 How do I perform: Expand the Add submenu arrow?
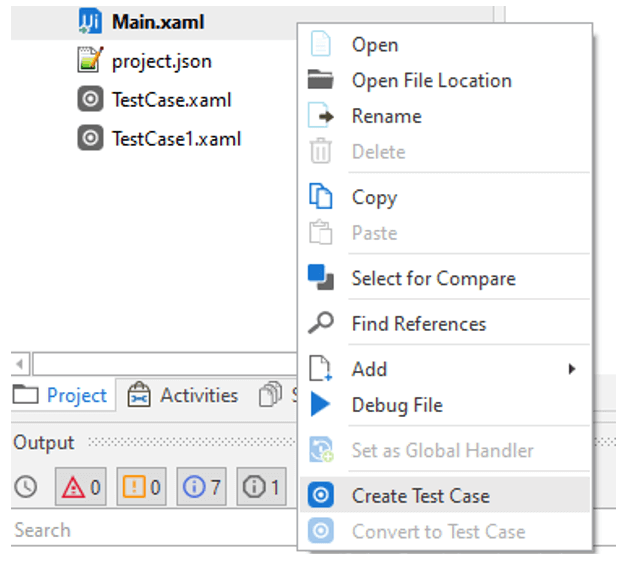point(572,369)
